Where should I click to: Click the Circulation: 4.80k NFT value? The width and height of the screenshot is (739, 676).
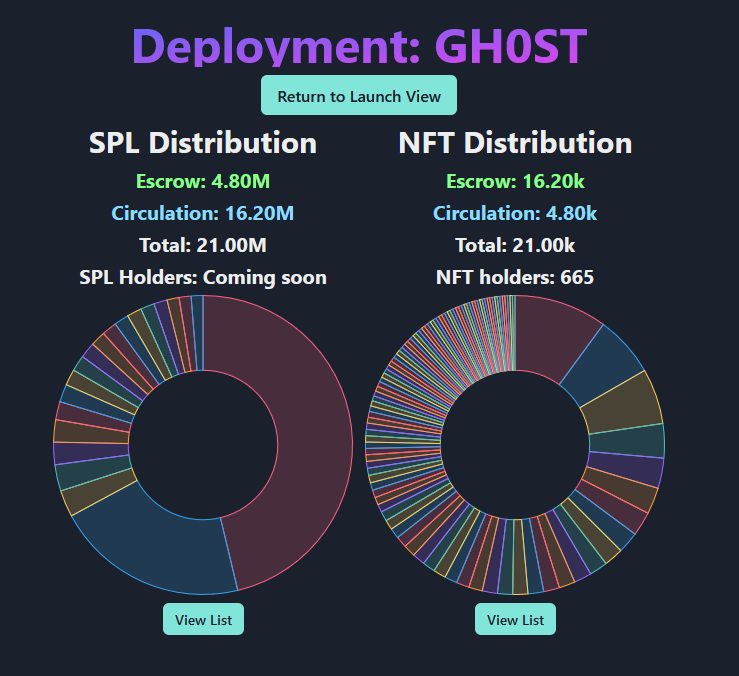coord(515,213)
